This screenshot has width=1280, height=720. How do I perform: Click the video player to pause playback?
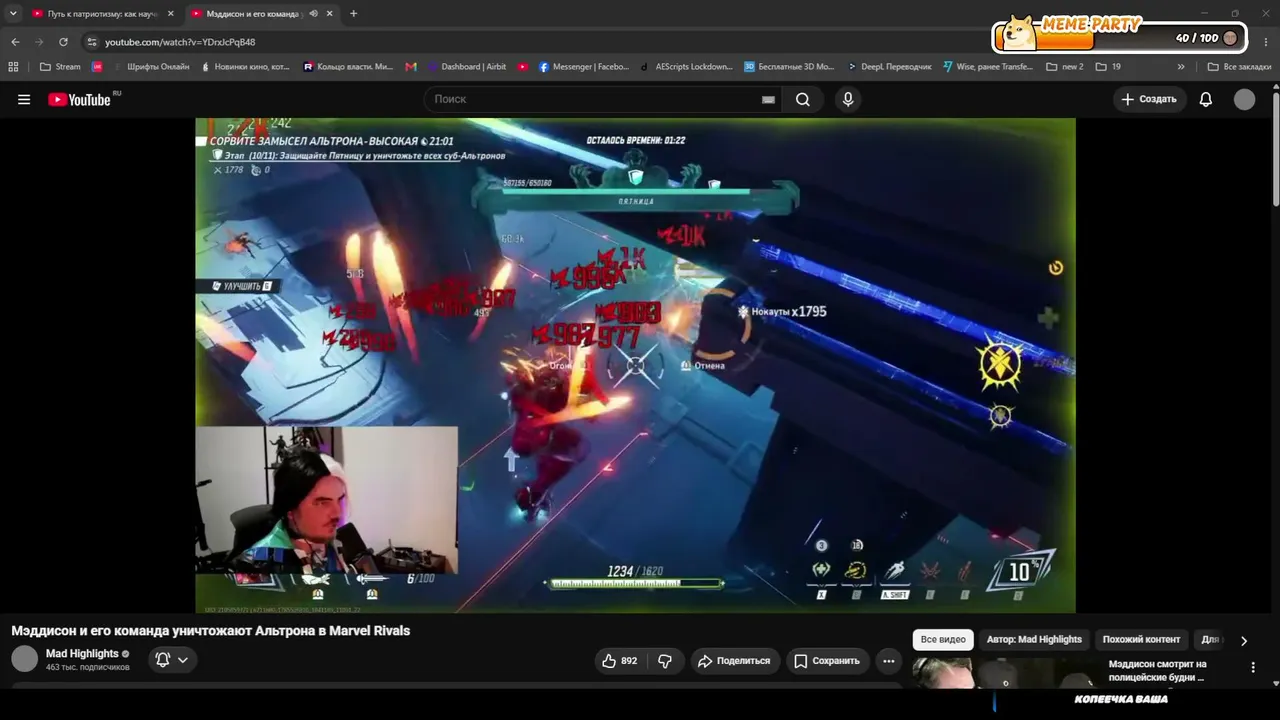point(635,365)
